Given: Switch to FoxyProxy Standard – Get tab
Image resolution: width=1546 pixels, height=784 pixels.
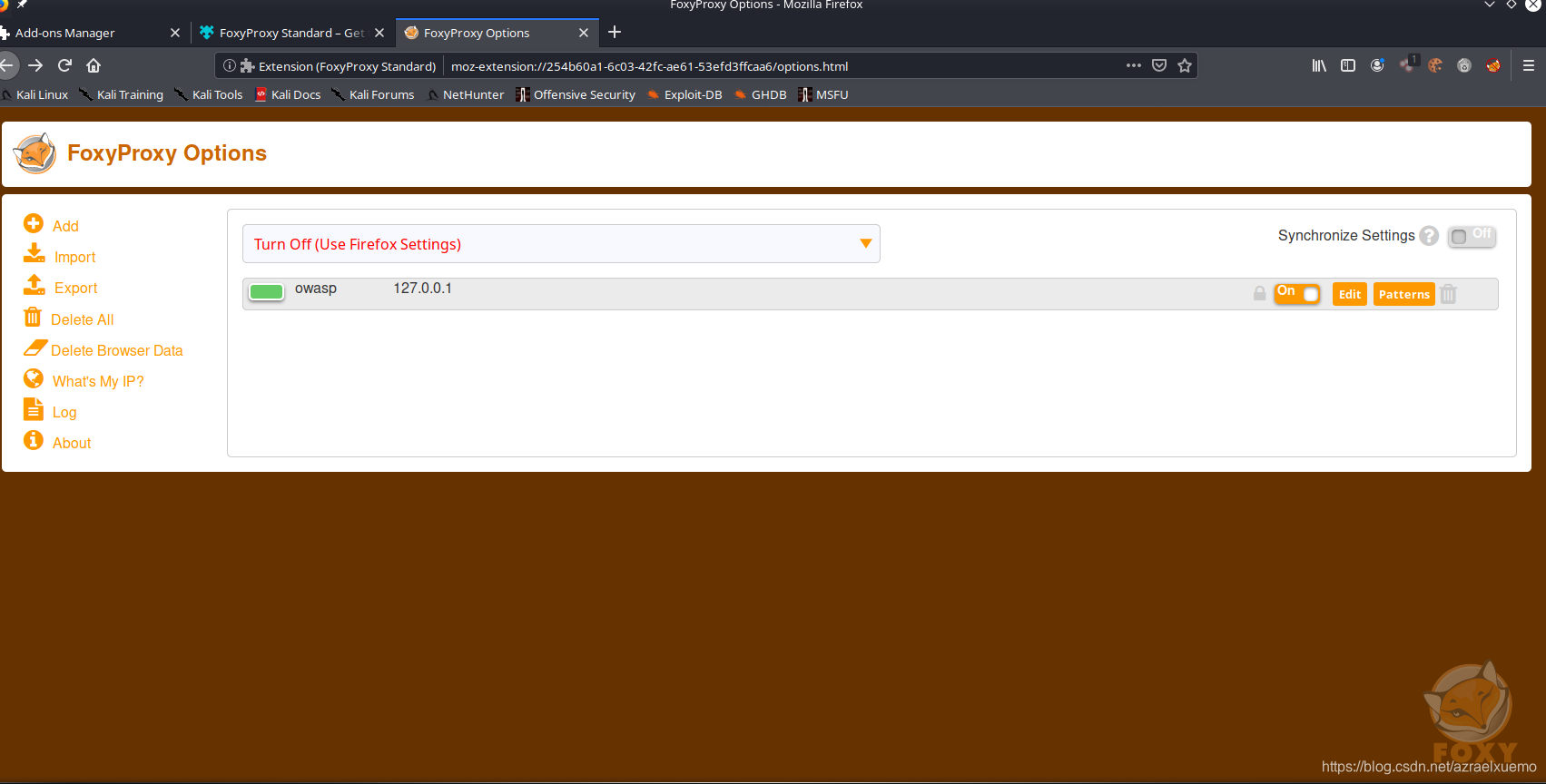Looking at the screenshot, I should pos(290,33).
